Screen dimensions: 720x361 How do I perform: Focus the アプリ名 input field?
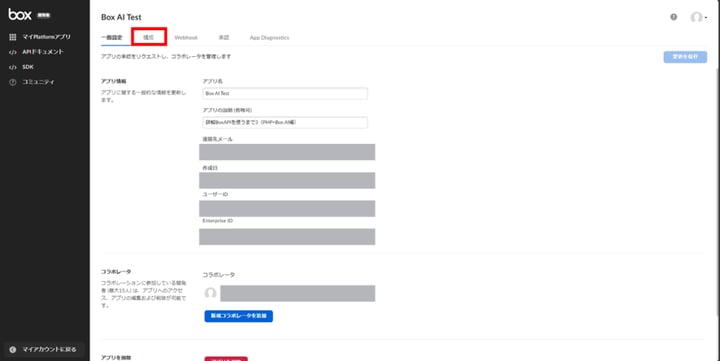[285, 93]
